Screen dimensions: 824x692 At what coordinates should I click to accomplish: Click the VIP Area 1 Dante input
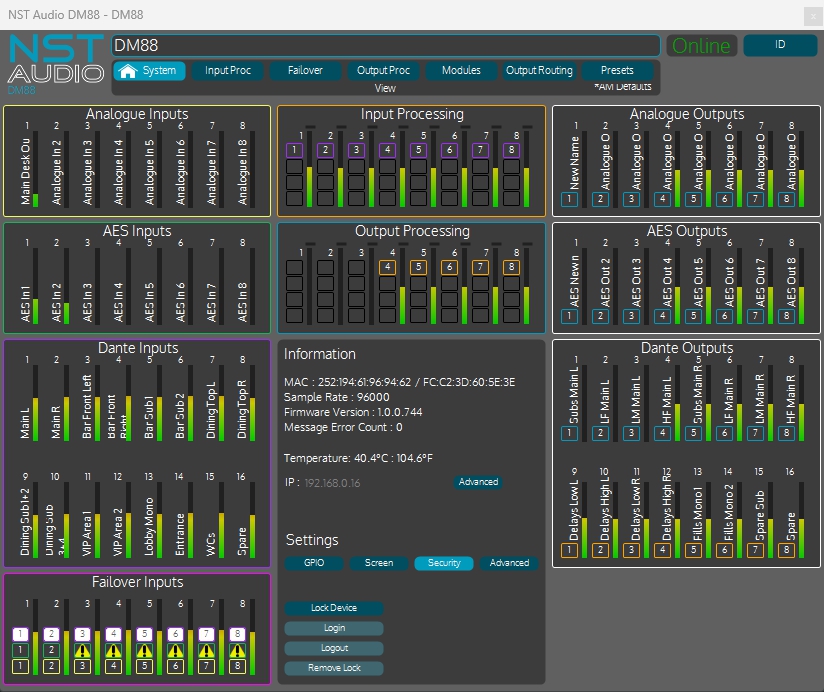click(x=87, y=534)
